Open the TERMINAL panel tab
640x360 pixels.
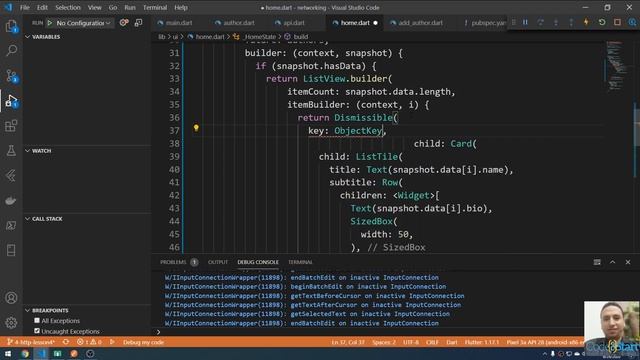point(300,262)
